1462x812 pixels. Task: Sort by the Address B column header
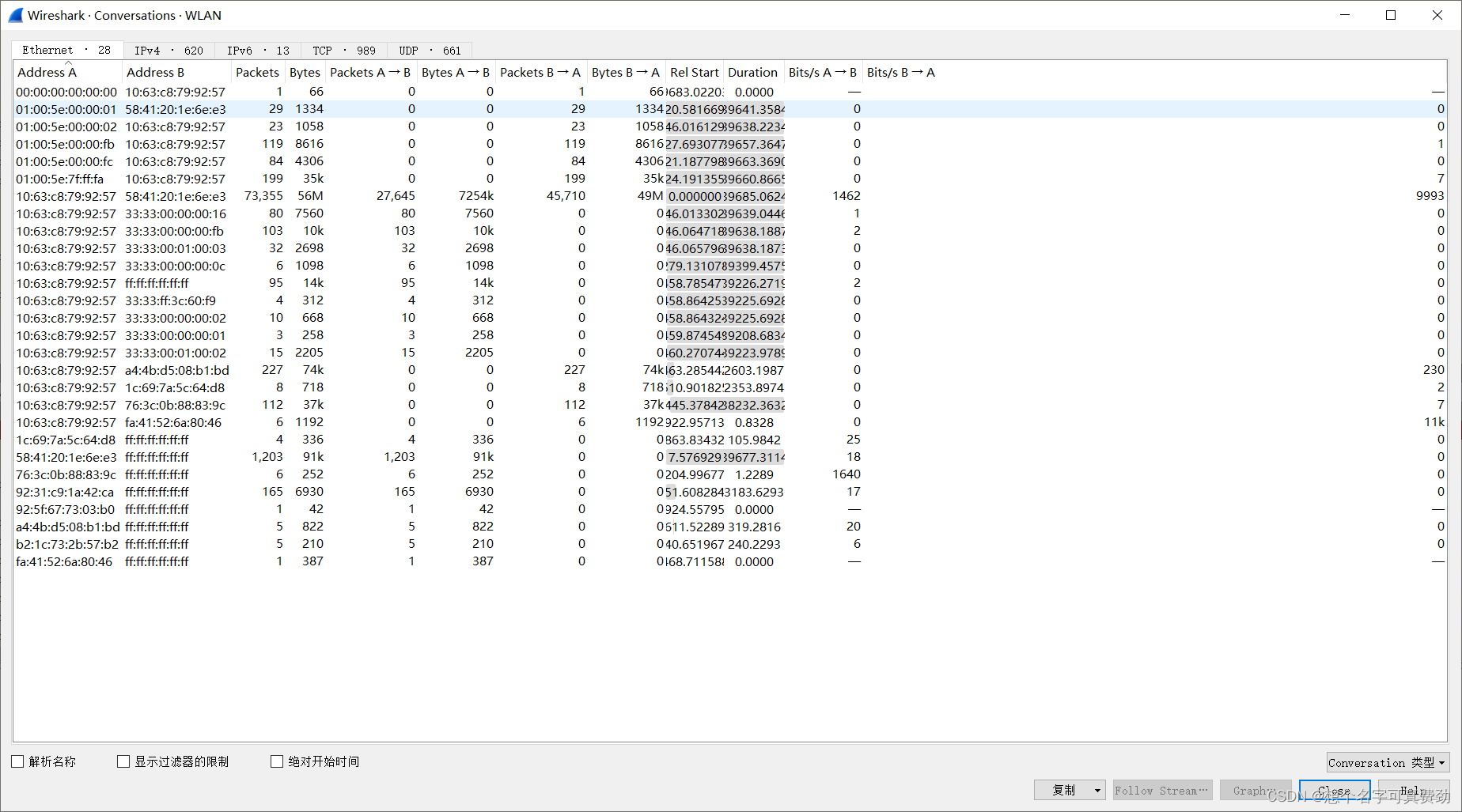(x=177, y=72)
